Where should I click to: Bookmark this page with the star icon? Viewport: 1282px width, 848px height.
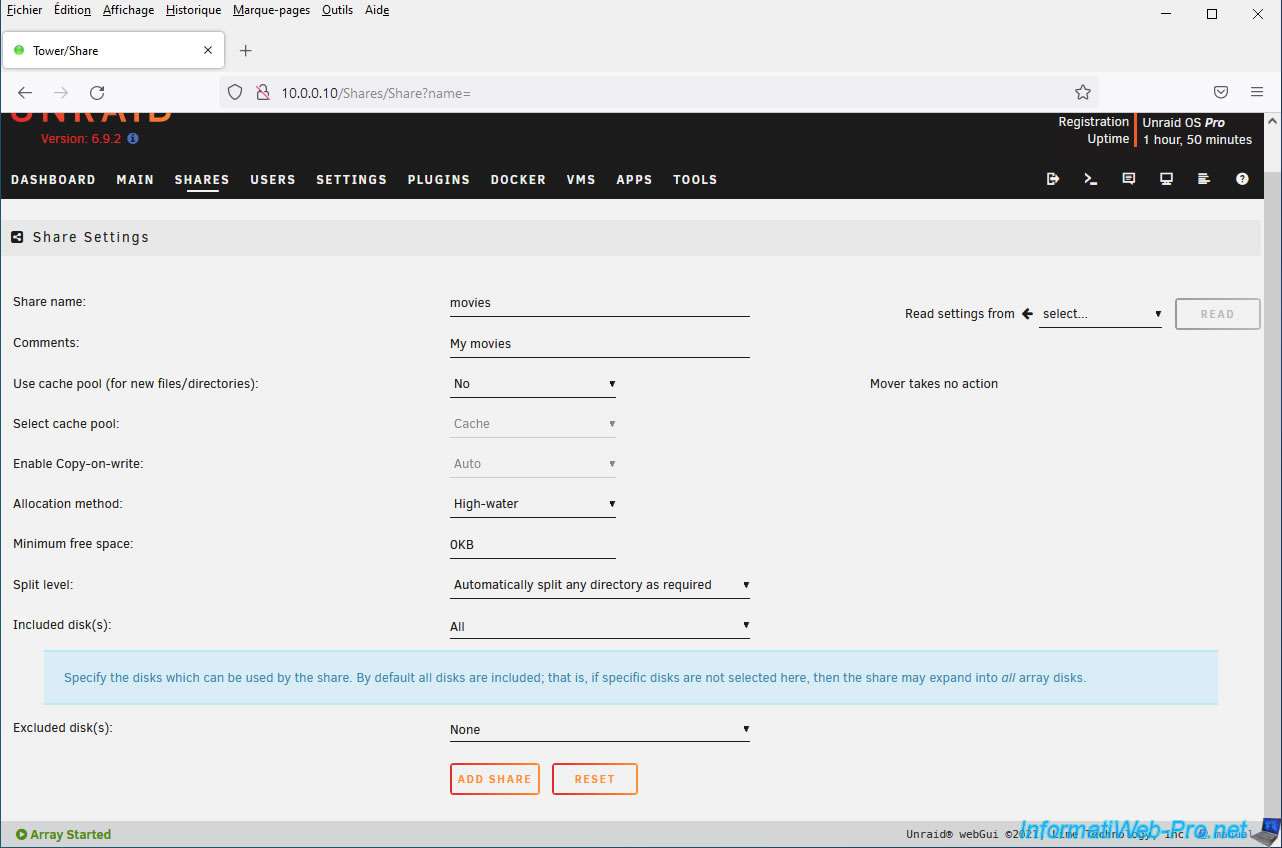click(x=1083, y=92)
